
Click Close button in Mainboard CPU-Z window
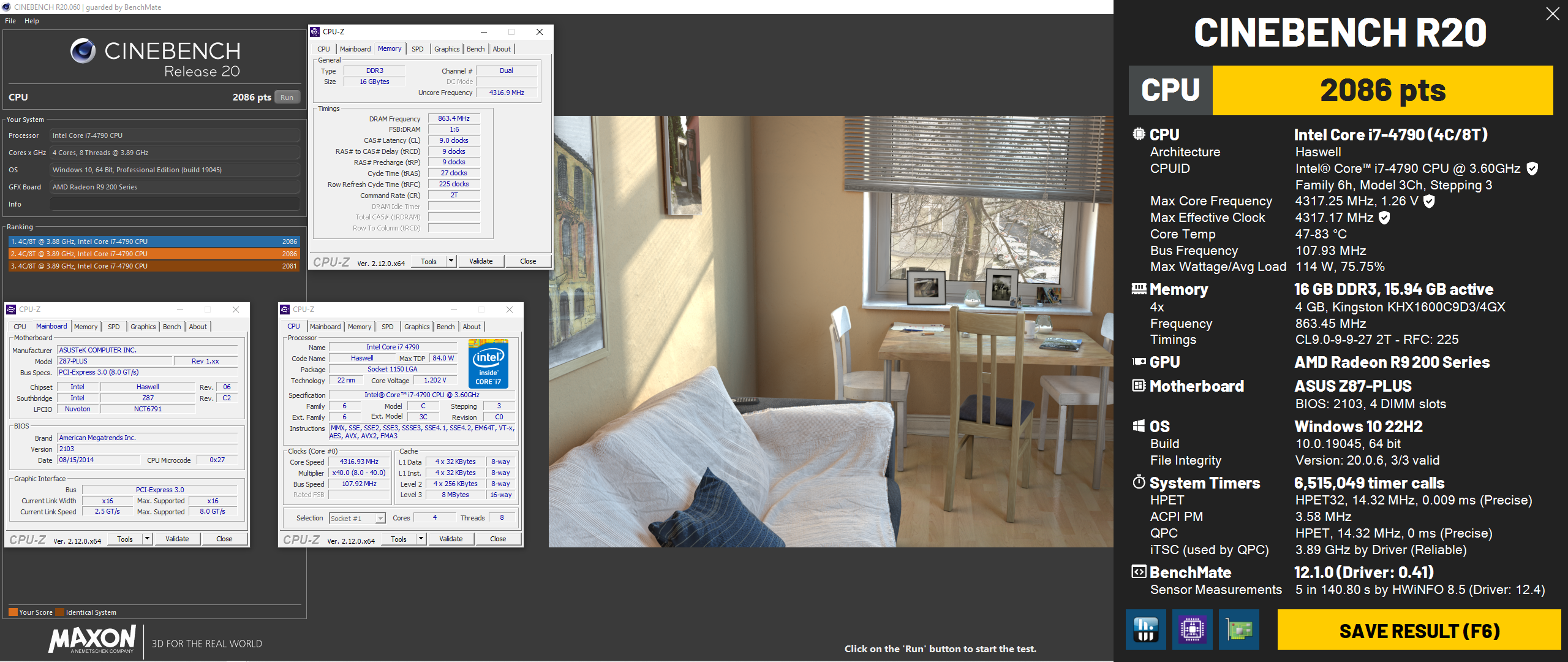(x=224, y=539)
